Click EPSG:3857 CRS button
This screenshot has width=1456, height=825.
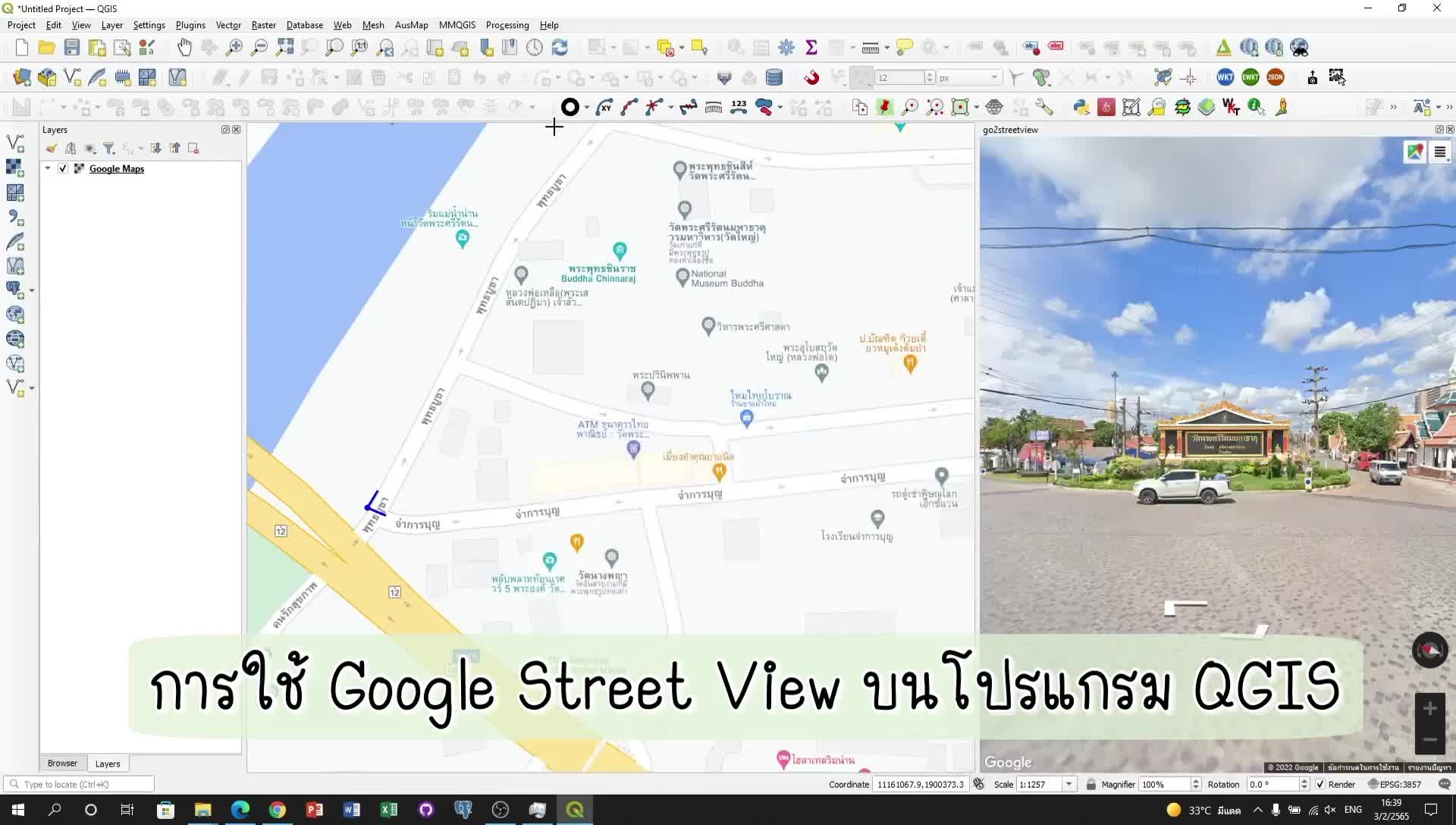pos(1395,785)
